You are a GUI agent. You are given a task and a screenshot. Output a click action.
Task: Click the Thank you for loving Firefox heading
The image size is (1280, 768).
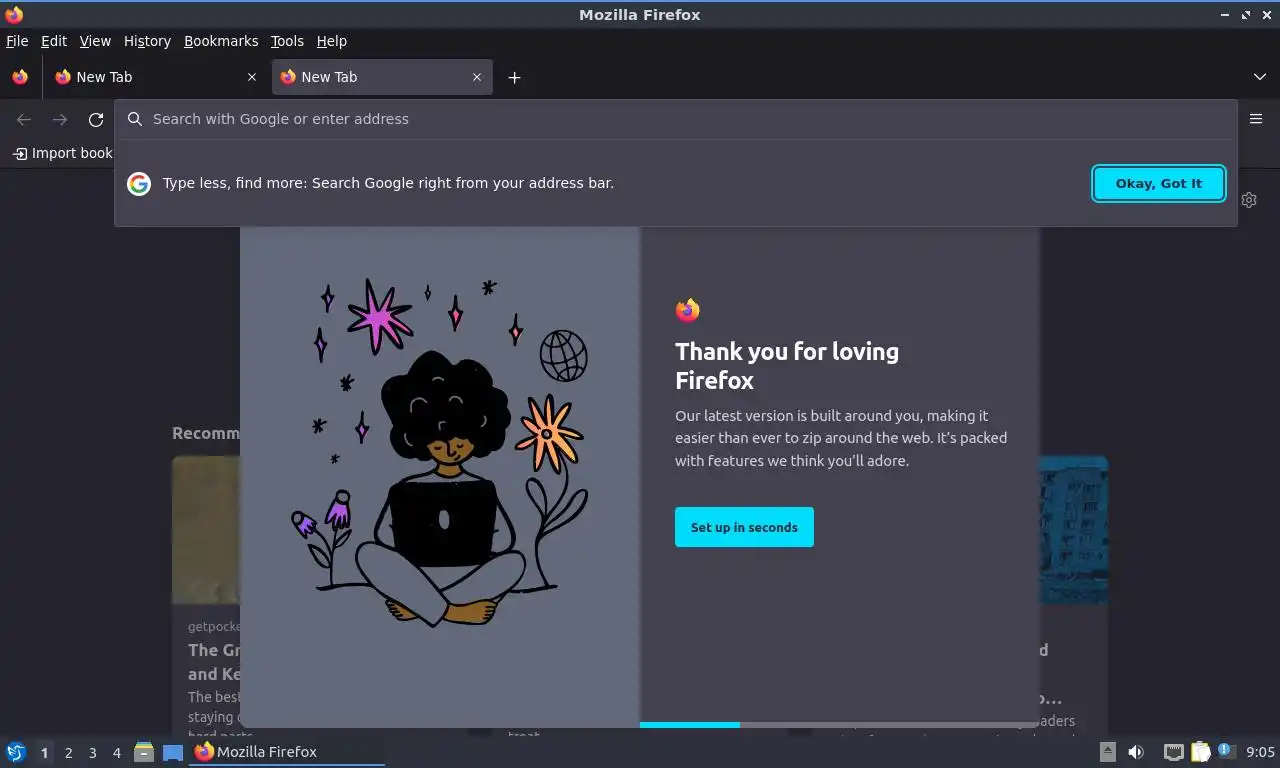tap(787, 366)
